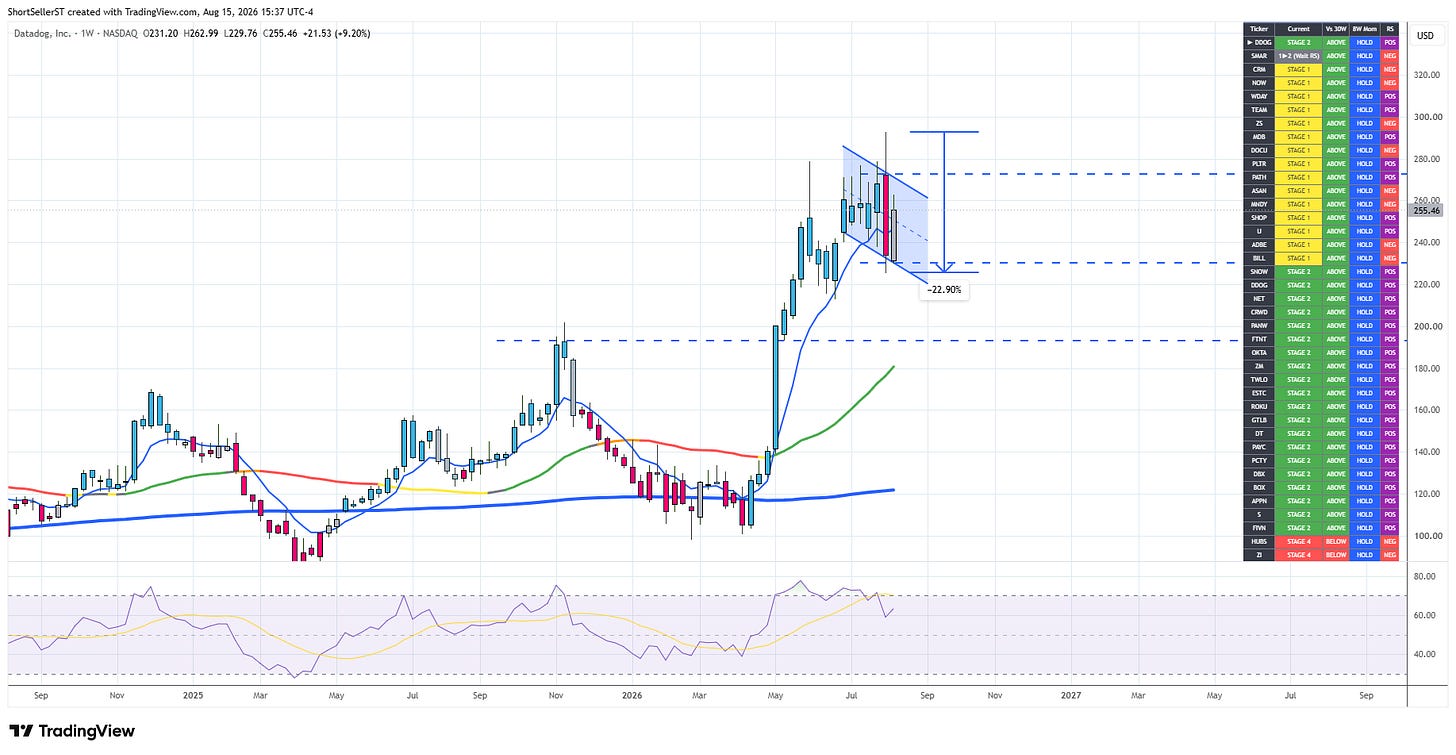Click the RS column header

point(1389,29)
